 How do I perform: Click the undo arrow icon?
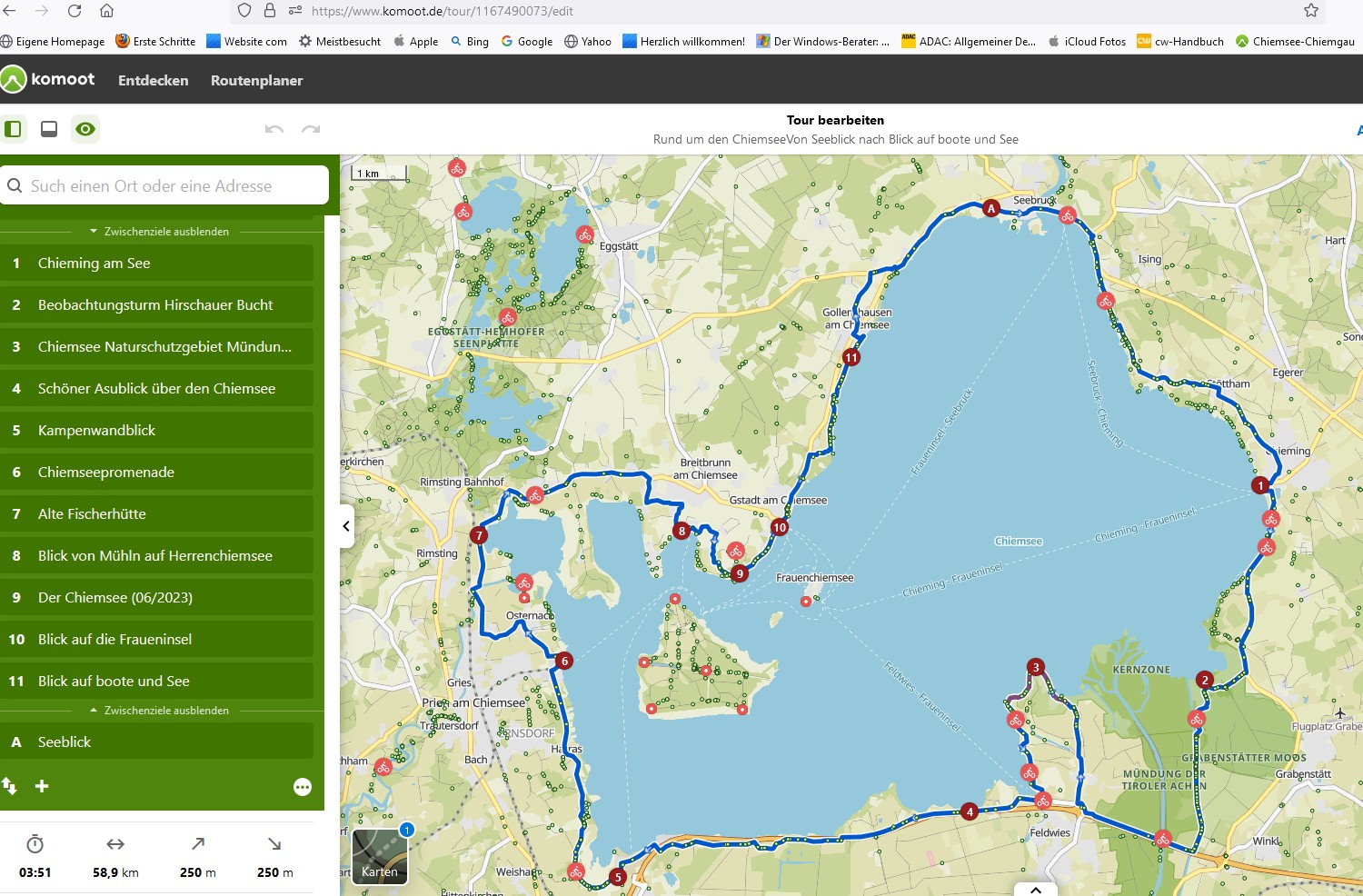tap(274, 130)
